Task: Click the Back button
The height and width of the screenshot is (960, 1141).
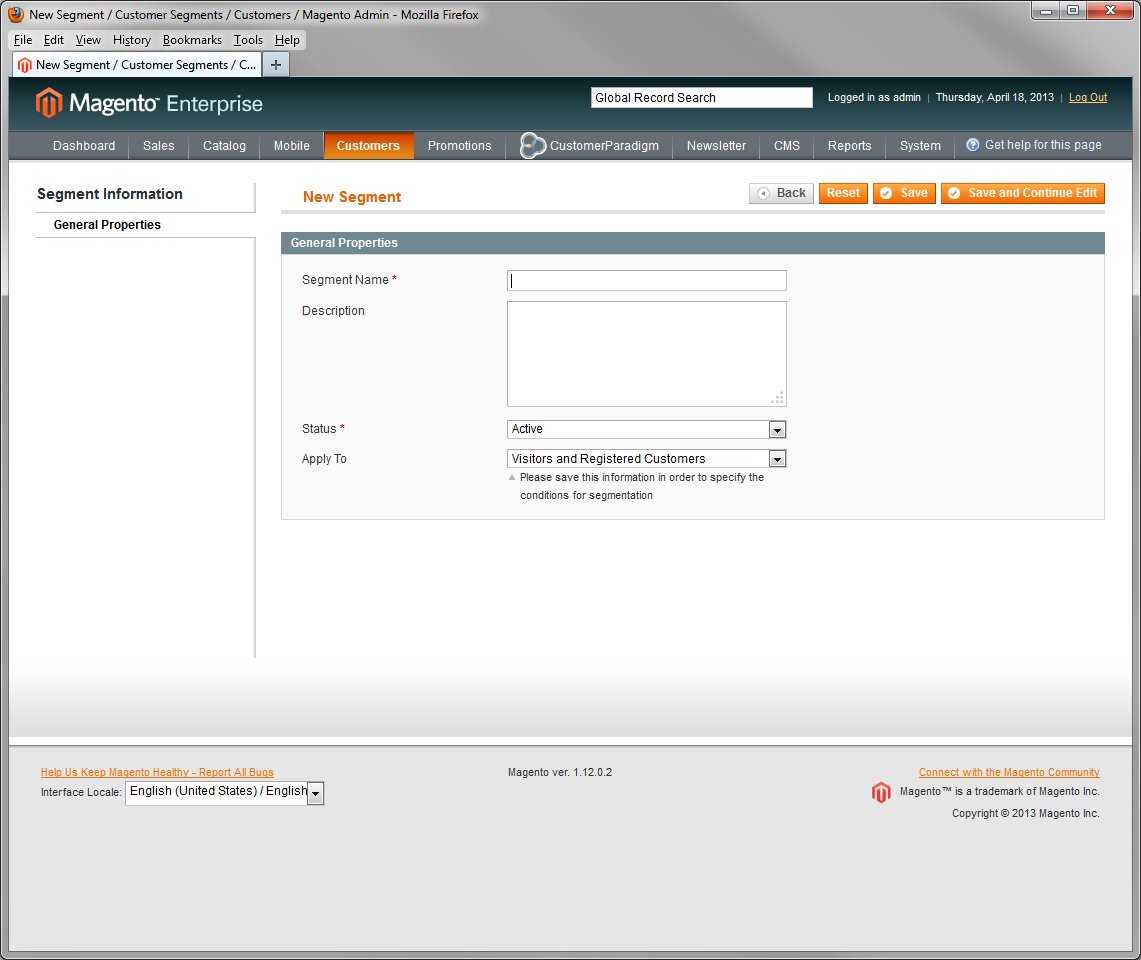Action: [x=782, y=193]
